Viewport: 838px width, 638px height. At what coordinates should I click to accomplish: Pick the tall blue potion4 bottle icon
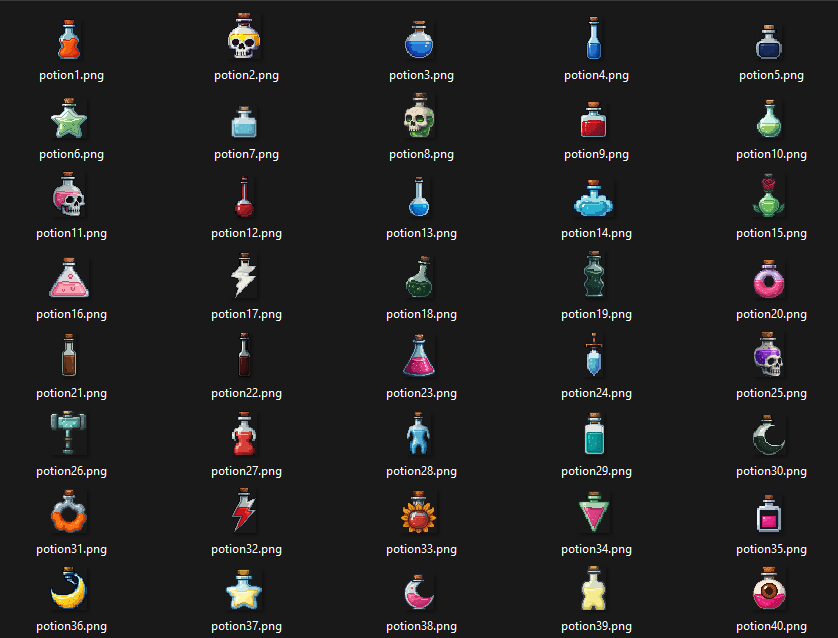coord(594,38)
